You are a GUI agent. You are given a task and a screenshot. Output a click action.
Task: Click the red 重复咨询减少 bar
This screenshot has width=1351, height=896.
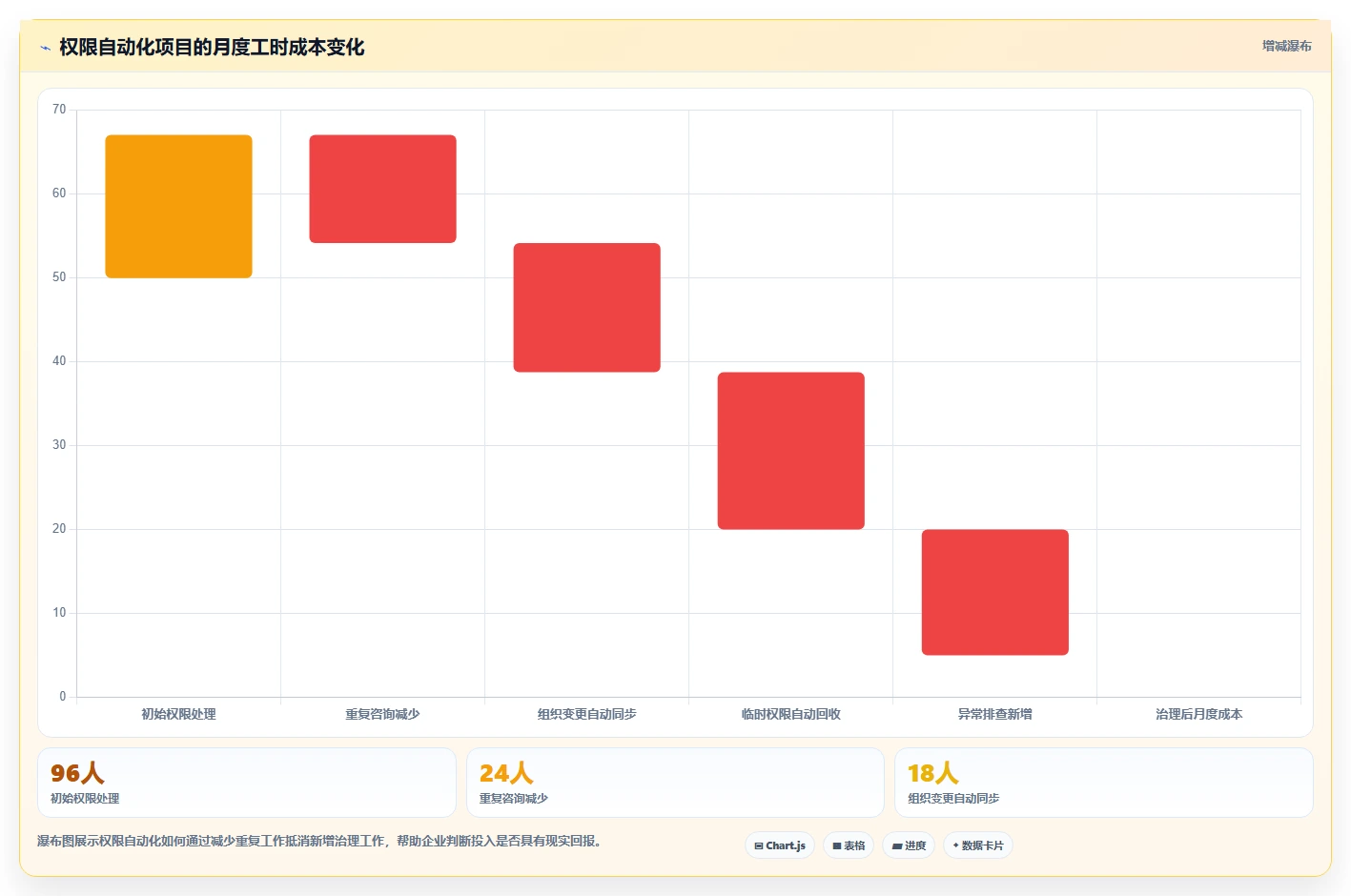382,189
